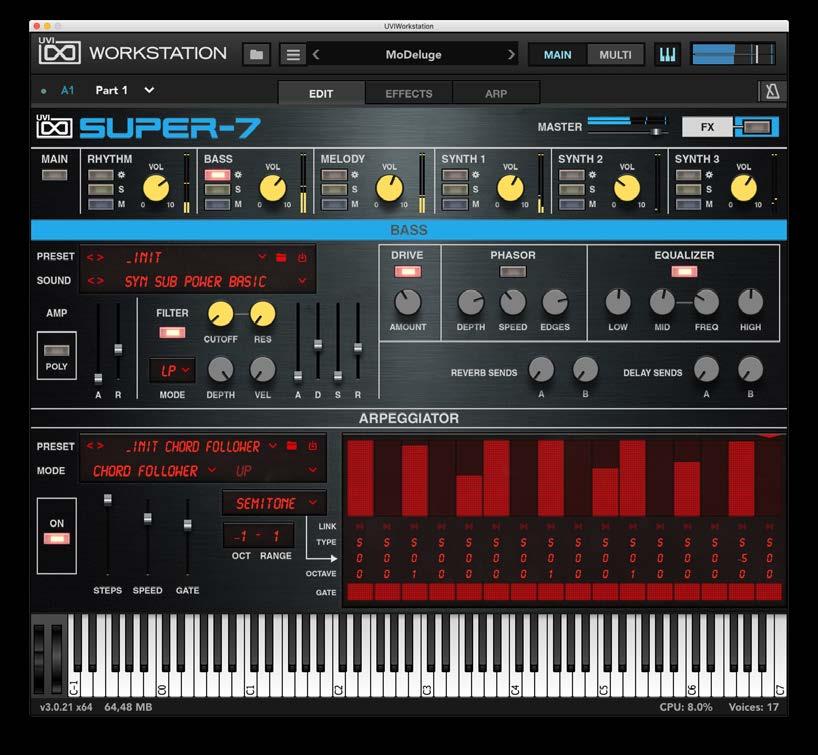Click the first arpeggiator step bar
818x755 pixels.
tap(360, 478)
